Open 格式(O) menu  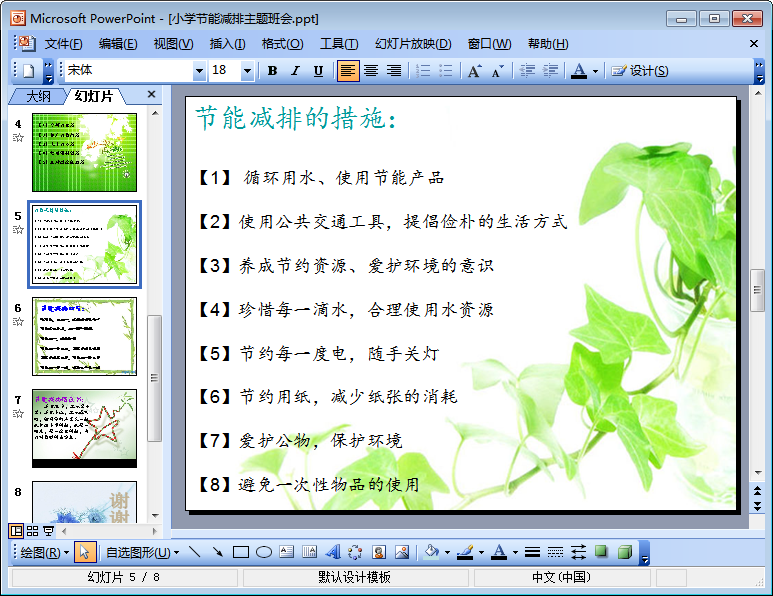pyautogui.click(x=282, y=44)
